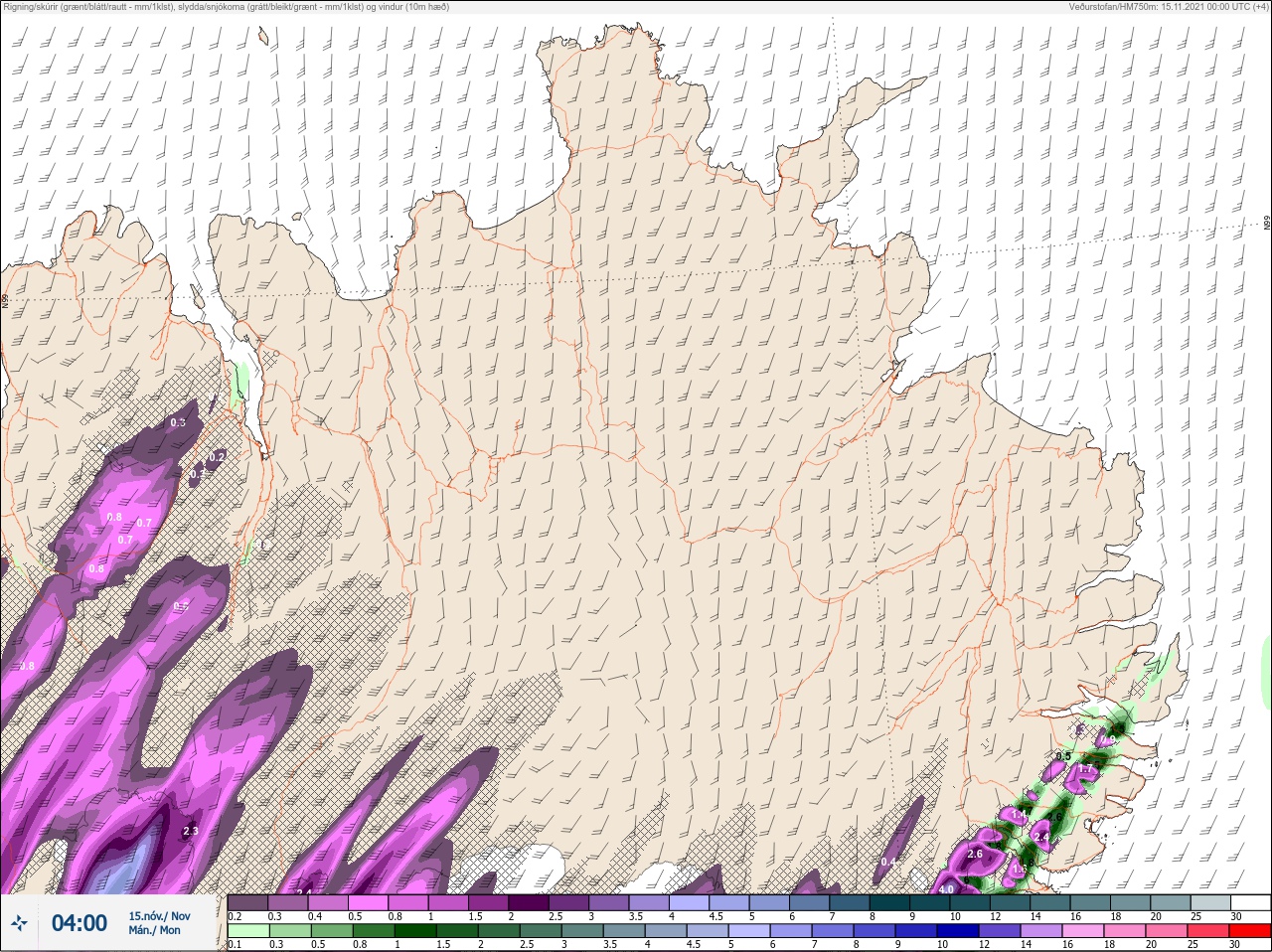Click the 0.4 precipitation value on map
Screen dimensions: 1272x952
pos(888,862)
